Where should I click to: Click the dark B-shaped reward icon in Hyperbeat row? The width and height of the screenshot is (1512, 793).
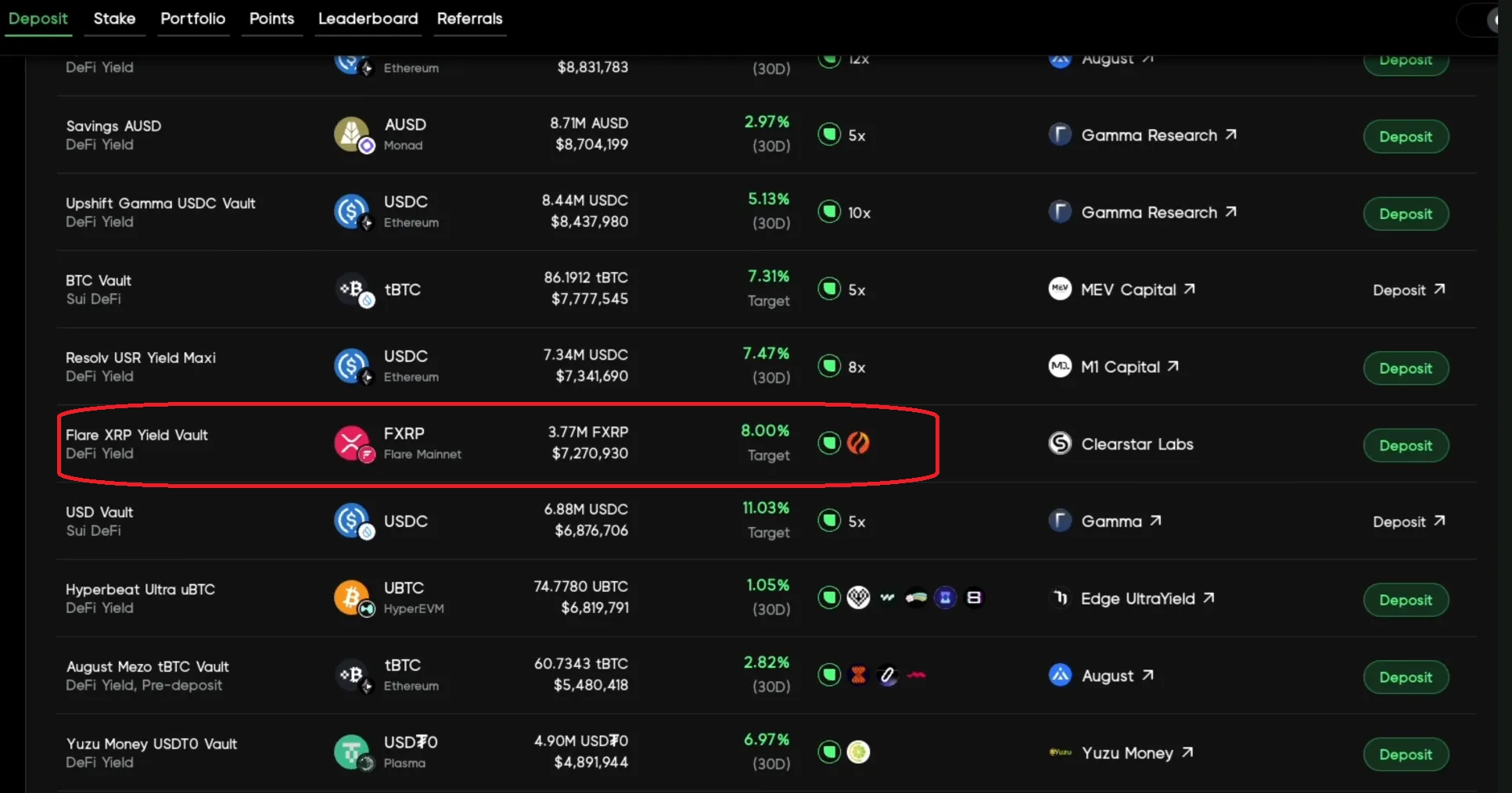[x=974, y=598]
